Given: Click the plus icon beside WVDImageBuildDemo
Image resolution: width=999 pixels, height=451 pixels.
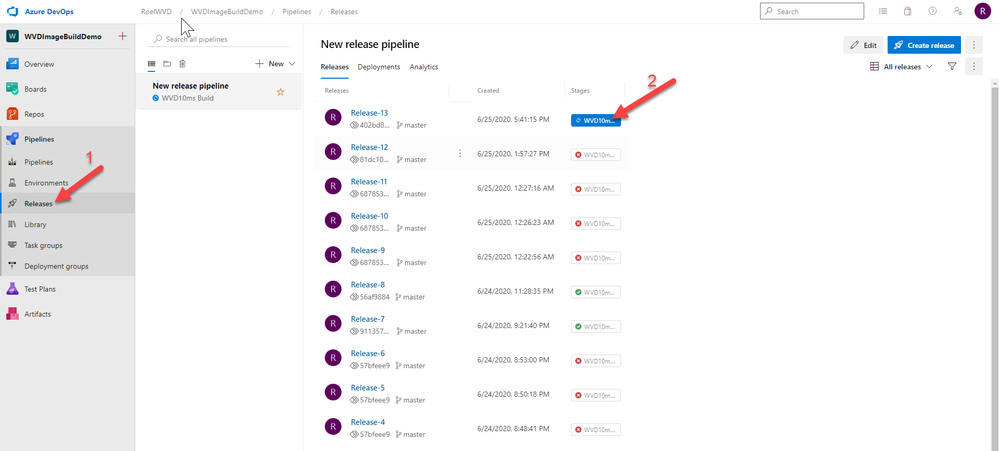Looking at the screenshot, I should click(122, 36).
